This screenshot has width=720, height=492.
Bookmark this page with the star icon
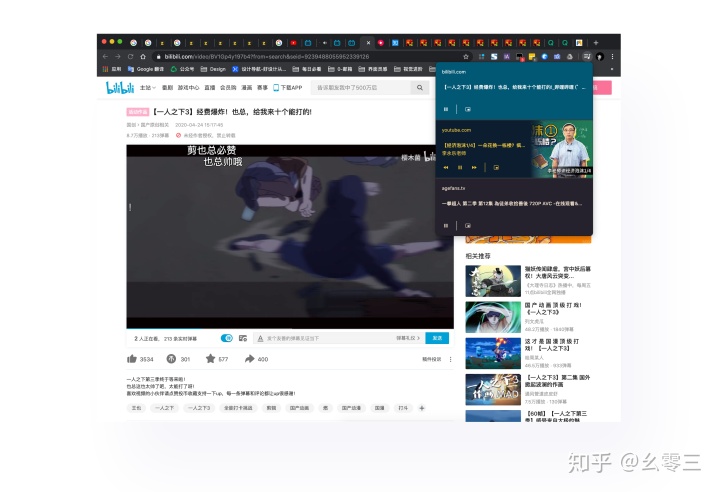coord(466,57)
